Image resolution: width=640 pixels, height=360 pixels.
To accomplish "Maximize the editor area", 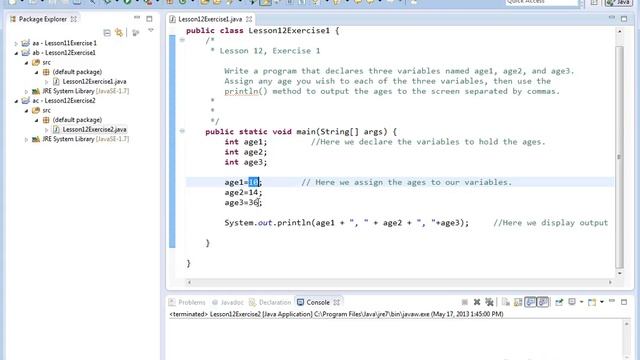I will [624, 19].
